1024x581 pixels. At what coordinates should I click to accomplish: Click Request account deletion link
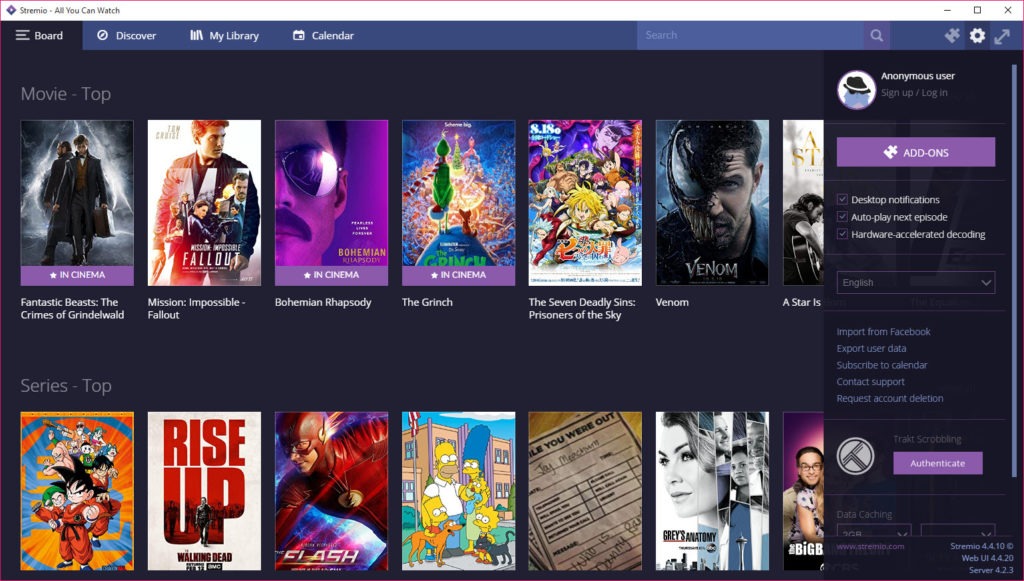(x=889, y=398)
